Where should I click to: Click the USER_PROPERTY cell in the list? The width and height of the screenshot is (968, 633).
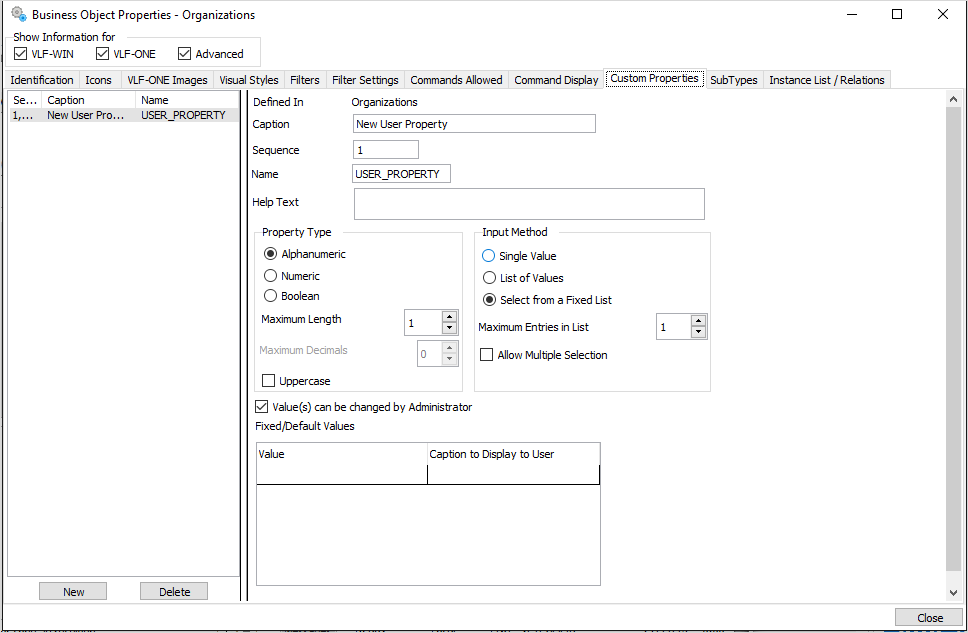(183, 115)
